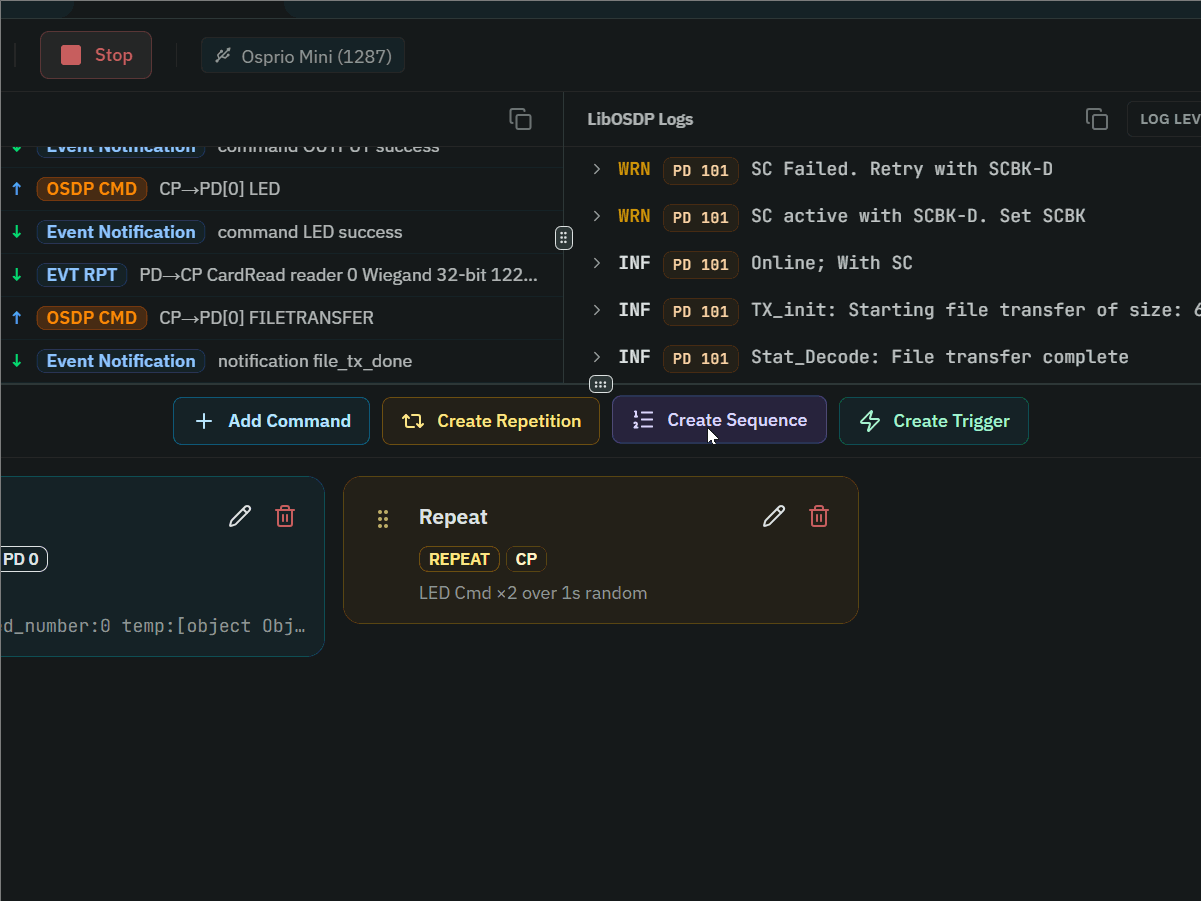Click the REPEAT tag on Repeat card
Viewport: 1201px width, 901px height.
(459, 559)
